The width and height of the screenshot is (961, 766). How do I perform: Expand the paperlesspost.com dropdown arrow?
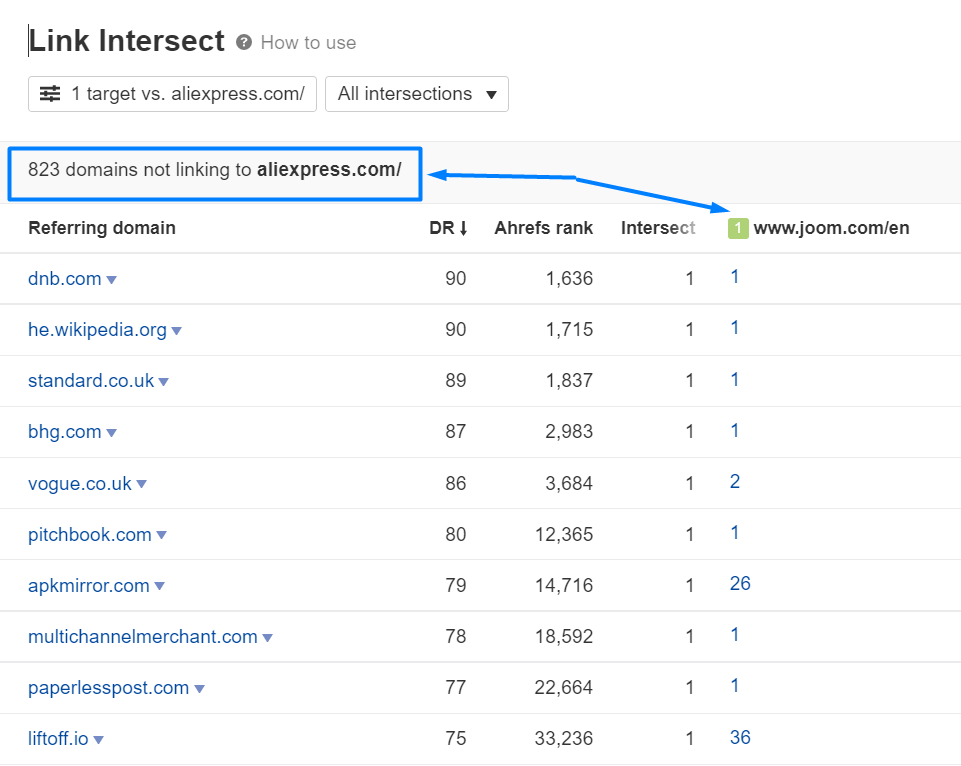pyautogui.click(x=199, y=689)
